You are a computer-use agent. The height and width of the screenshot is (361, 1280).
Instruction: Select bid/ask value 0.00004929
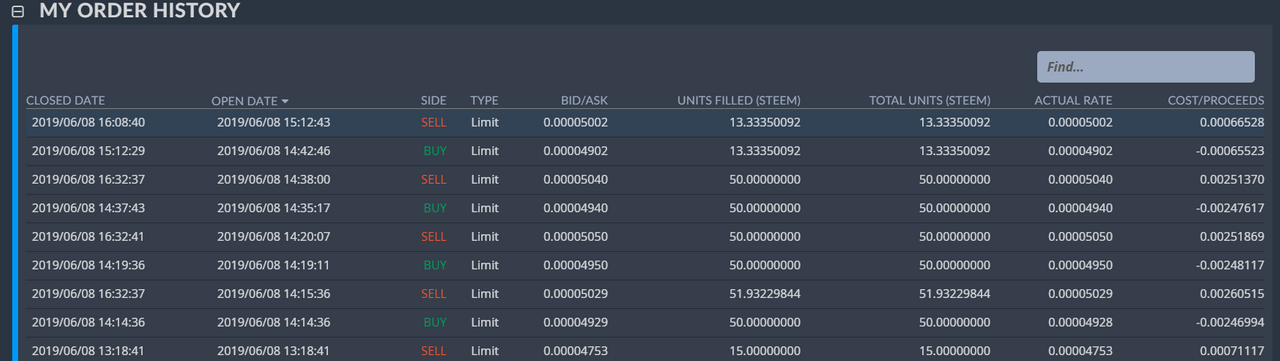576,323
